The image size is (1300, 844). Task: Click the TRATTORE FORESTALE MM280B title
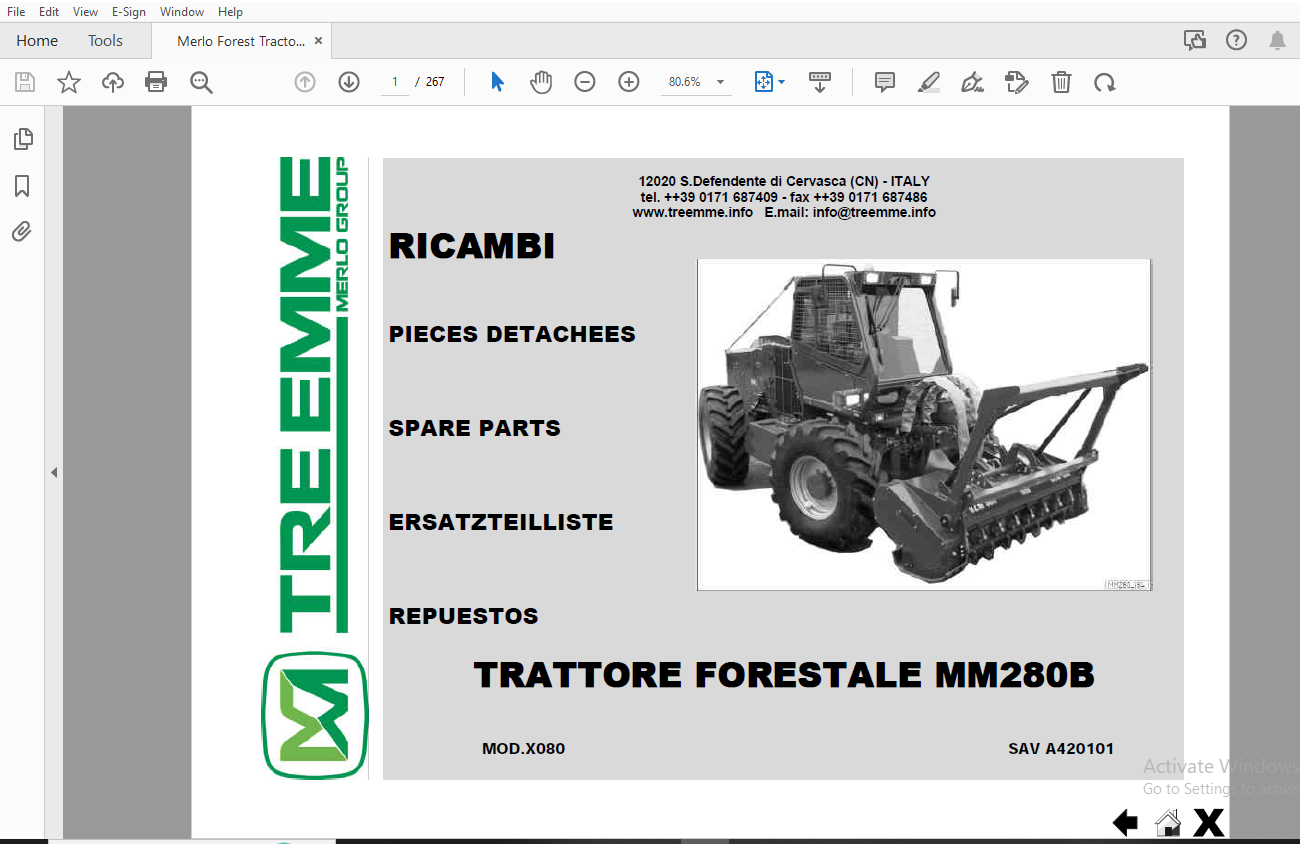tap(784, 675)
